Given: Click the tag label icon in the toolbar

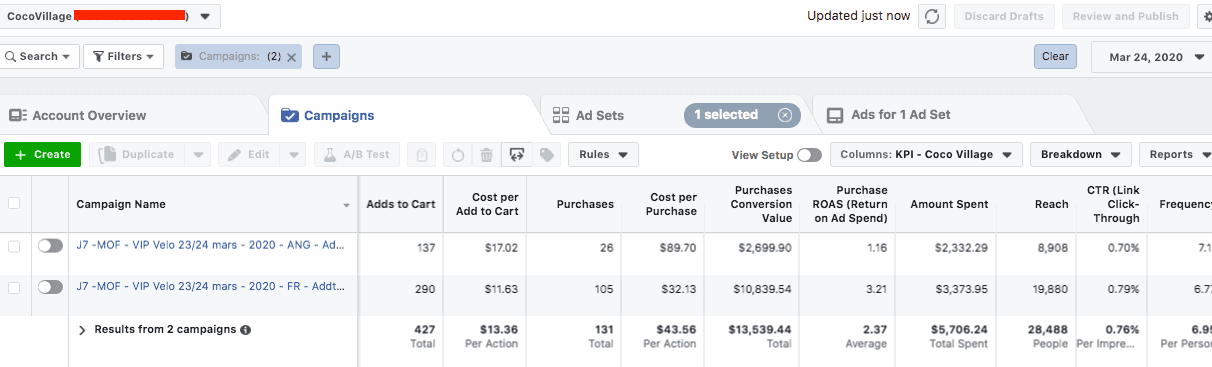Looking at the screenshot, I should click(546, 155).
